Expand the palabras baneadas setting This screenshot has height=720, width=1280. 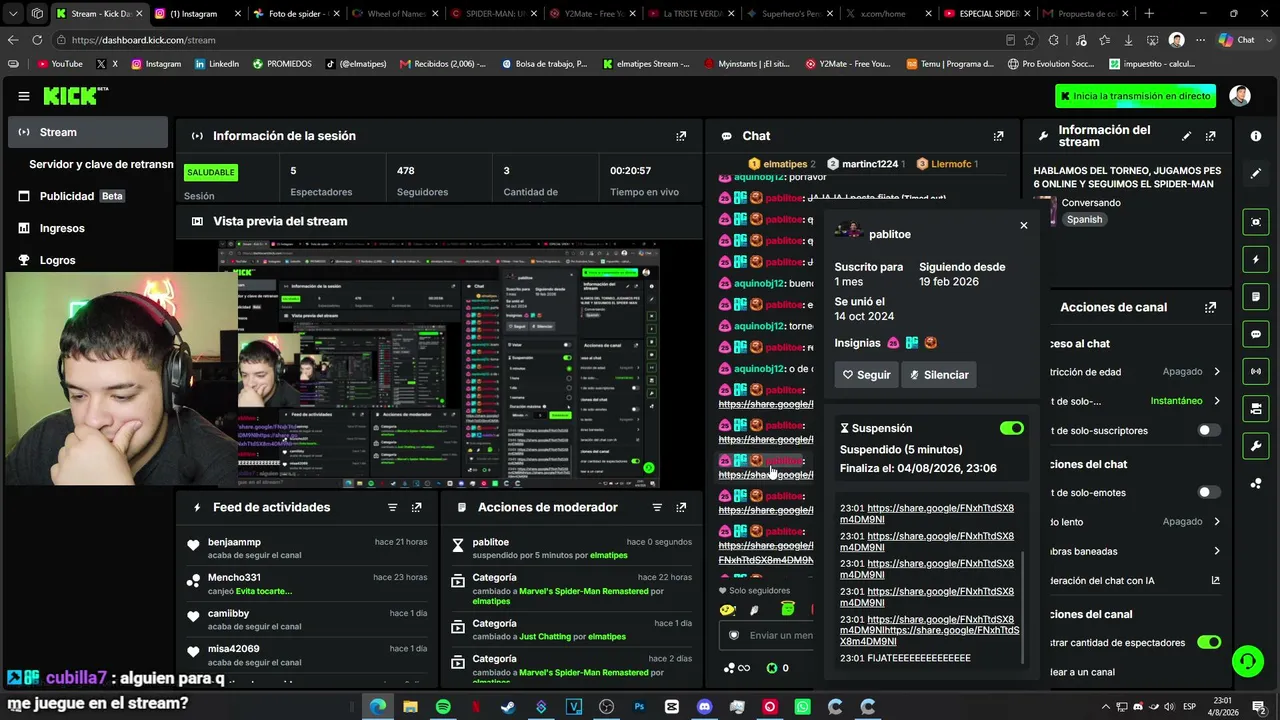pos(1217,551)
